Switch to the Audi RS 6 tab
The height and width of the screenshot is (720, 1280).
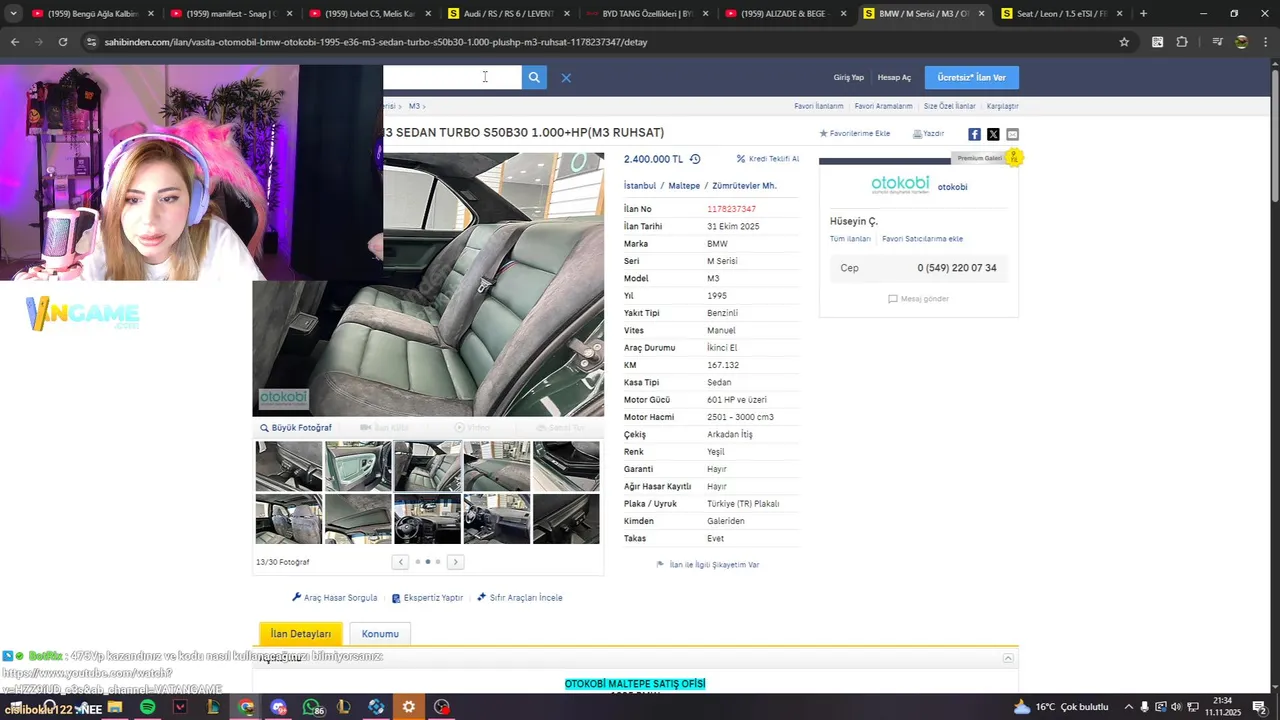coord(507,14)
